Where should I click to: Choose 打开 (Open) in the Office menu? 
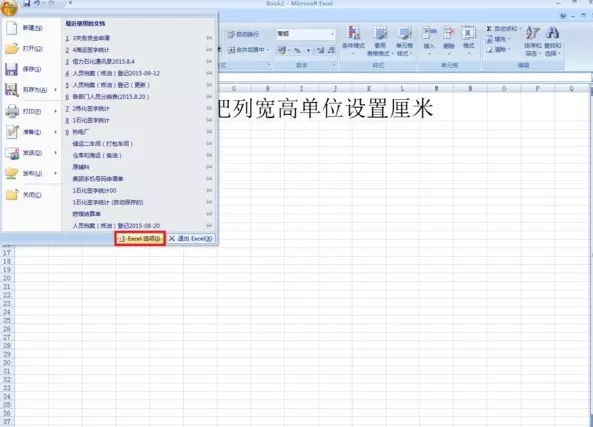tap(32, 49)
